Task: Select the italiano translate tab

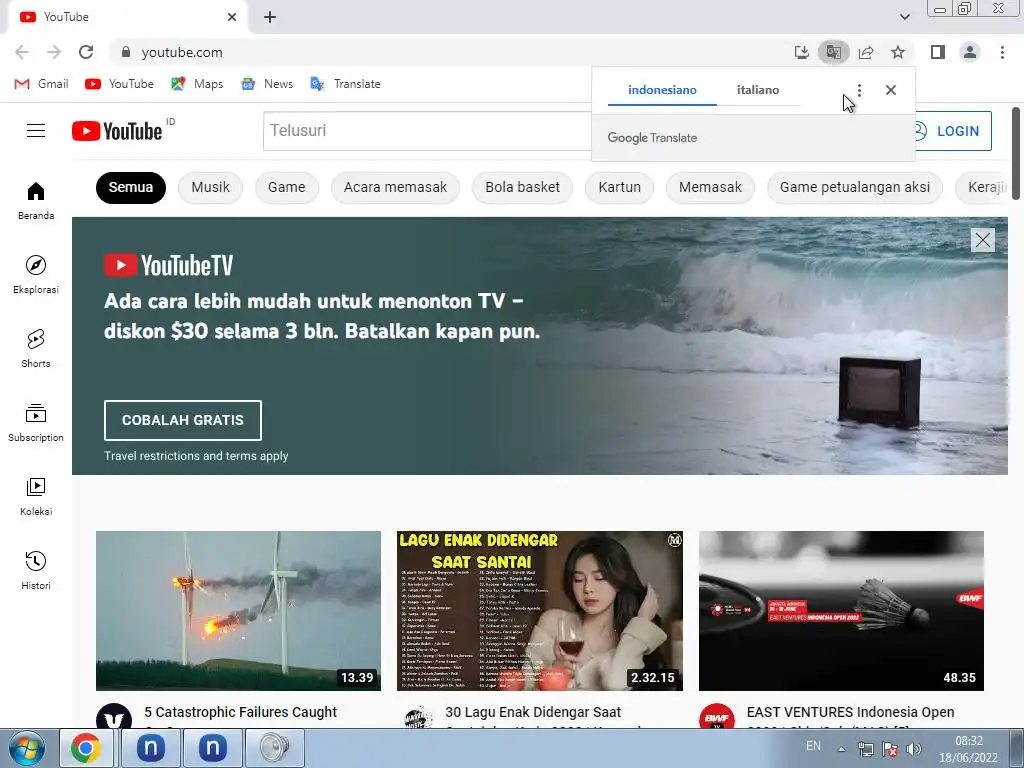Action: coord(758,90)
